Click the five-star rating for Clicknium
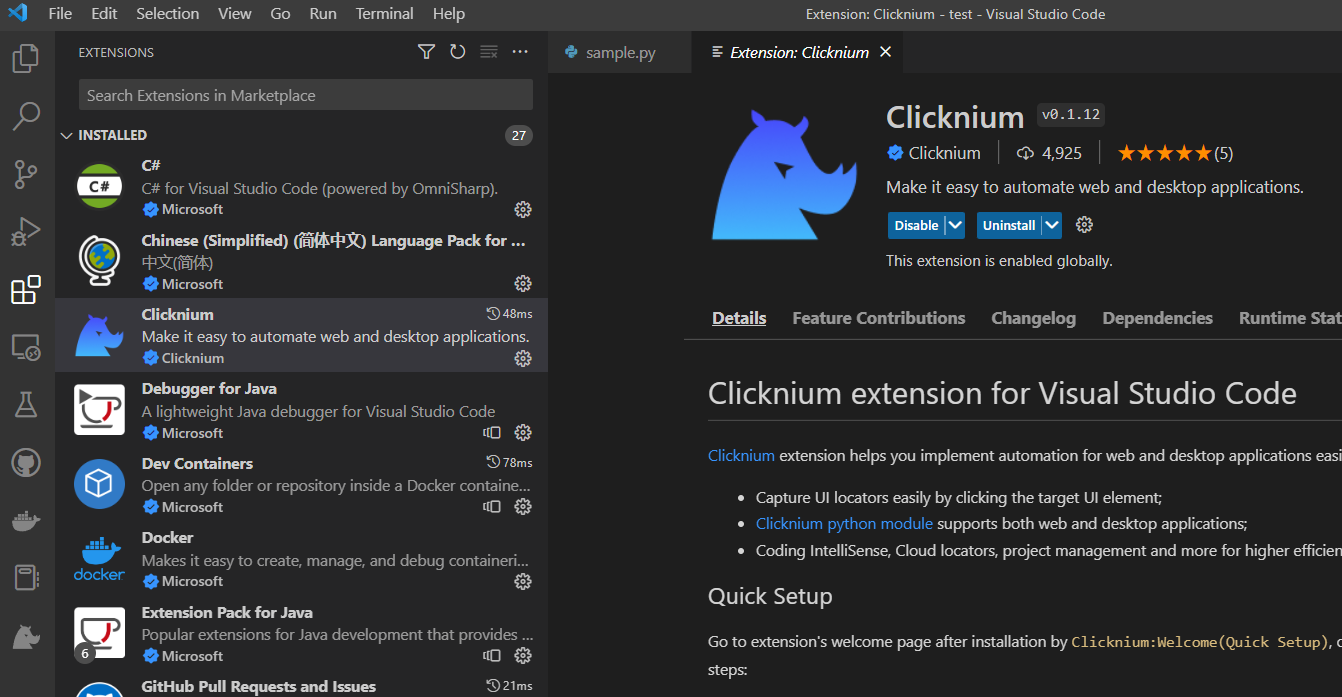Image resolution: width=1342 pixels, height=697 pixels. 1164,153
